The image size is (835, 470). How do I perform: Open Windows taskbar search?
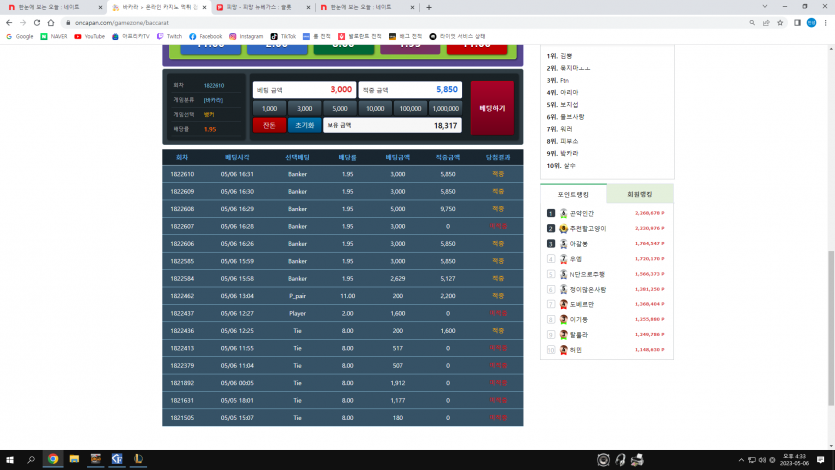point(31,459)
